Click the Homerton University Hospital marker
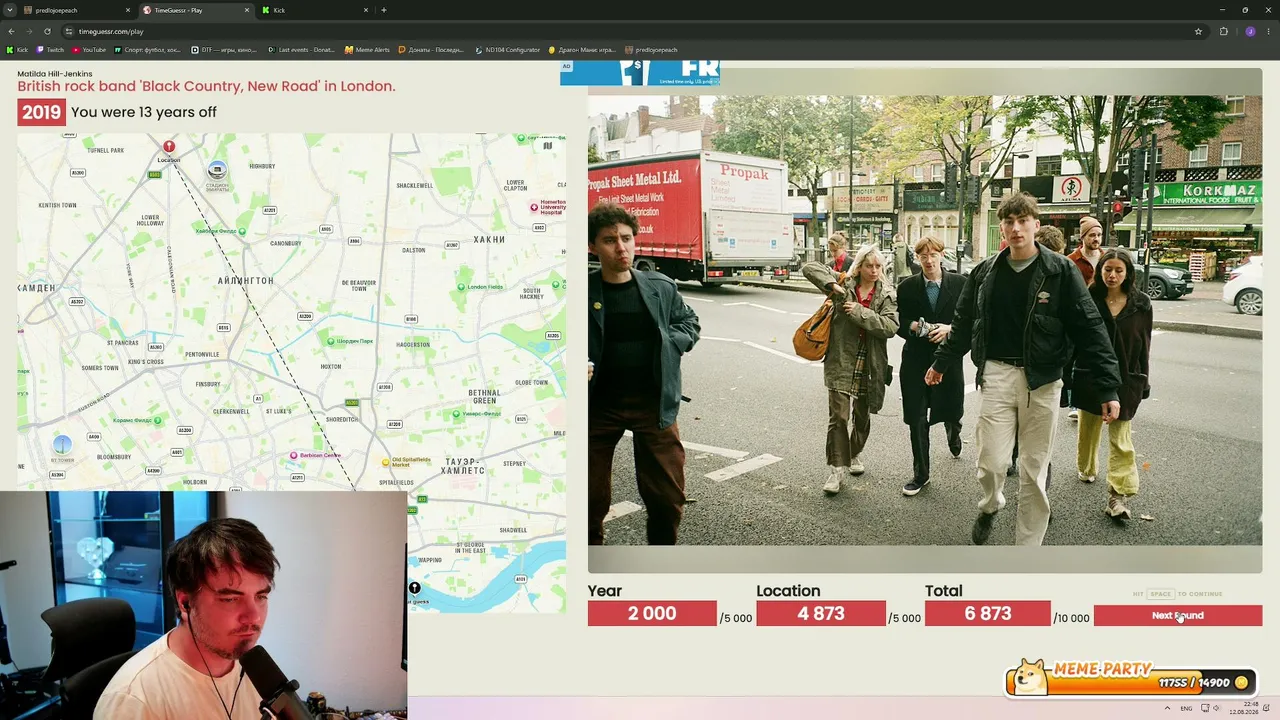This screenshot has width=1280, height=720. point(534,207)
